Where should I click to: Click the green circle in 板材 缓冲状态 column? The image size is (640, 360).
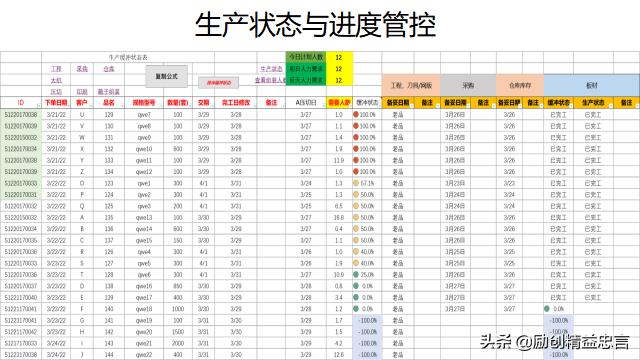[x=547, y=309]
